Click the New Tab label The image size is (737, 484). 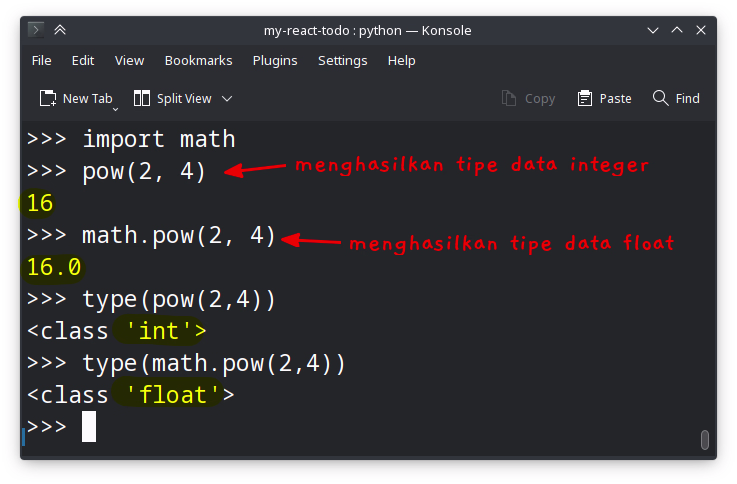87,99
